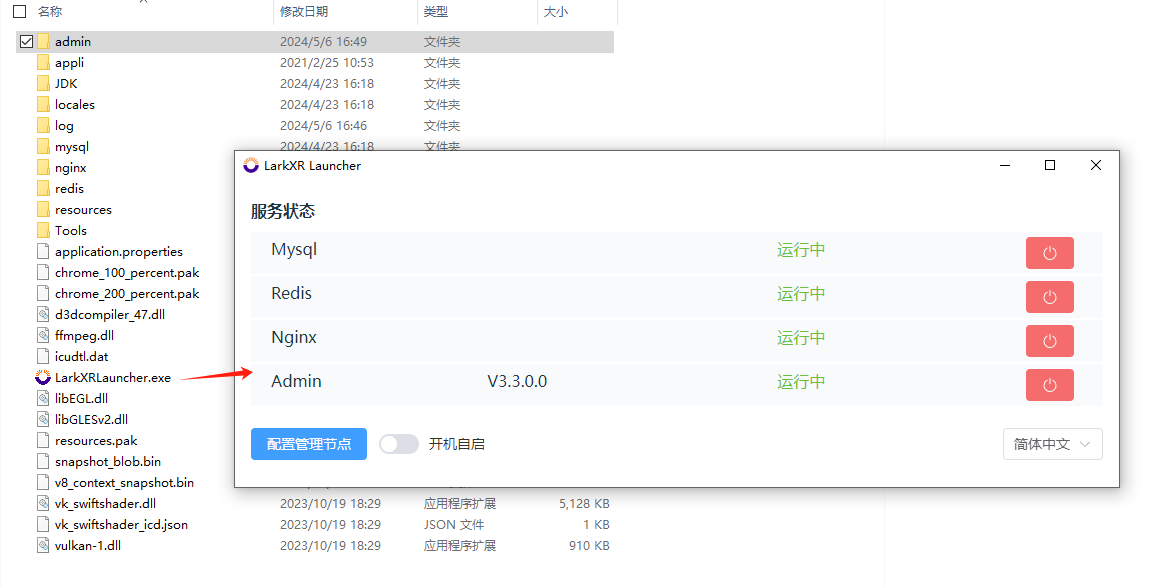The image size is (1155, 587).
Task: Close the LarkXR Launcher window
Action: tap(1096, 166)
